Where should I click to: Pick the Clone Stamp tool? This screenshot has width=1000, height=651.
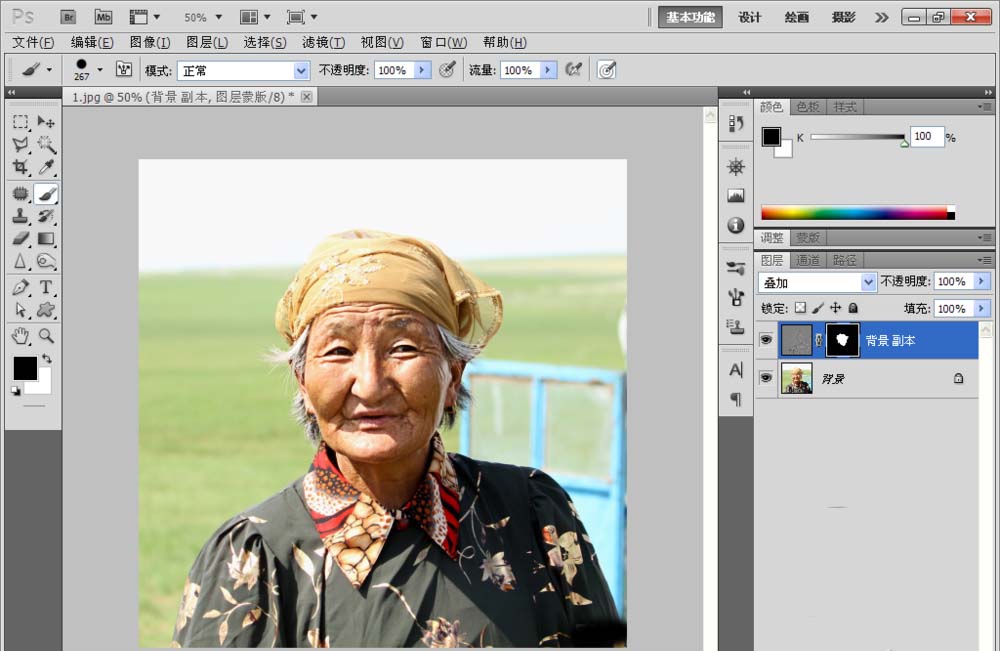(20, 216)
